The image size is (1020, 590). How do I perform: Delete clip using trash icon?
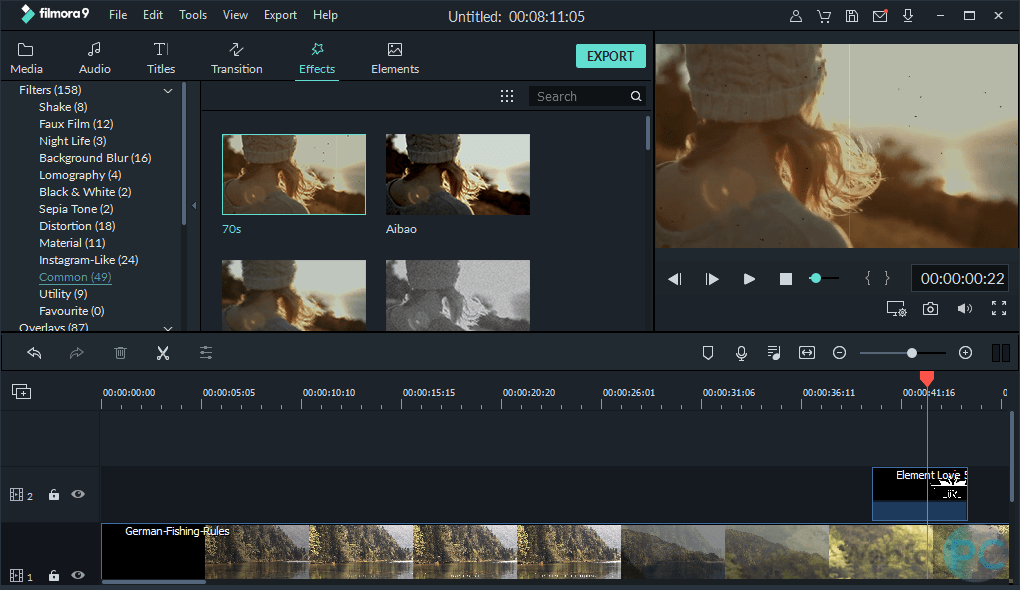tap(120, 353)
